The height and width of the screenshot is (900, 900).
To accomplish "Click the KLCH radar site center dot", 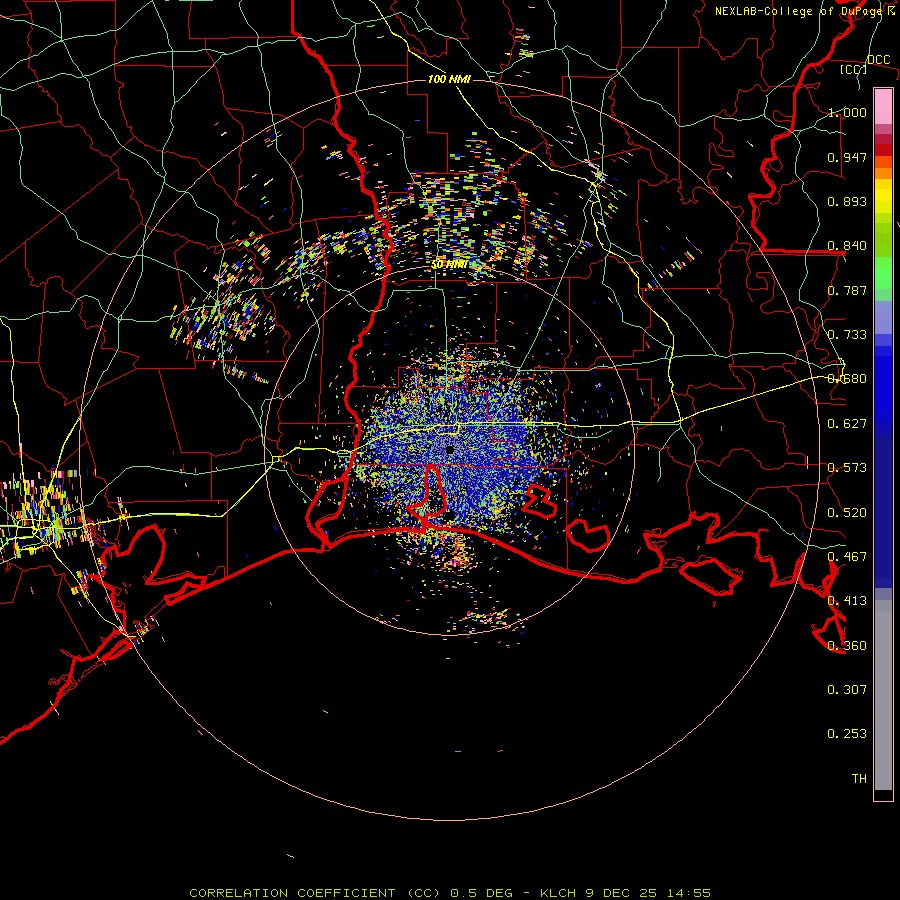I will click(x=450, y=450).
